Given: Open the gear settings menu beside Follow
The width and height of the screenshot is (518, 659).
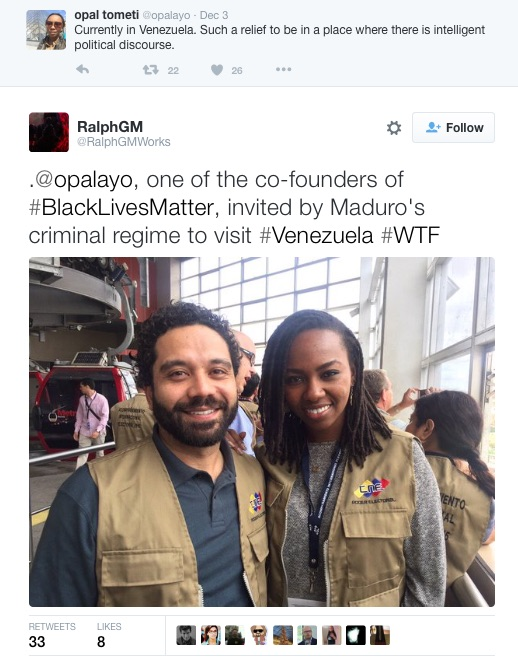Looking at the screenshot, I should 394,128.
